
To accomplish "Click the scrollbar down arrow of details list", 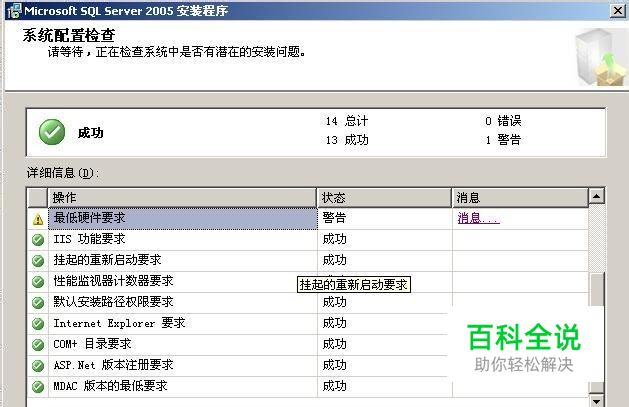I will click(597, 401).
